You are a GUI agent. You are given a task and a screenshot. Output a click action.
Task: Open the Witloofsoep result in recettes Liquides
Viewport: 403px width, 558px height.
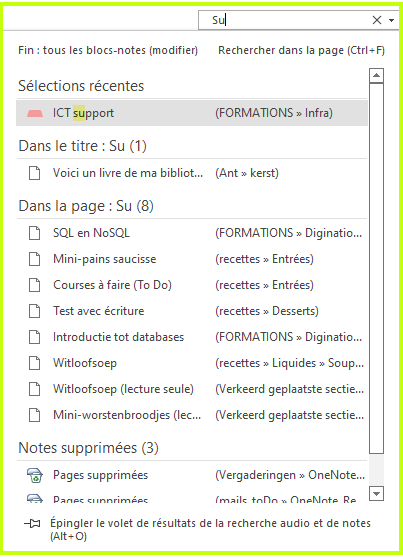coord(192,363)
